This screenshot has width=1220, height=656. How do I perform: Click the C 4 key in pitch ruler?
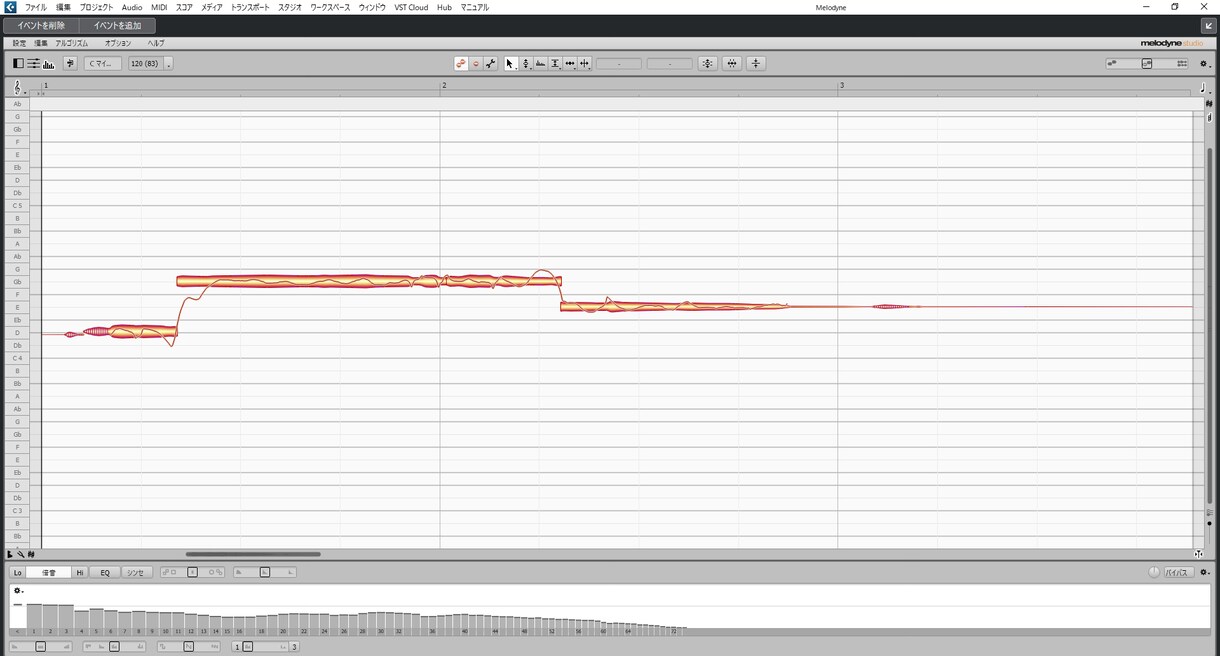(17, 358)
